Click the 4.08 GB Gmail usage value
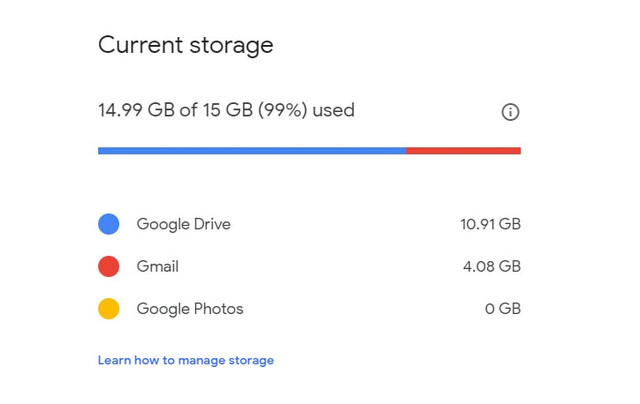 [x=493, y=267]
